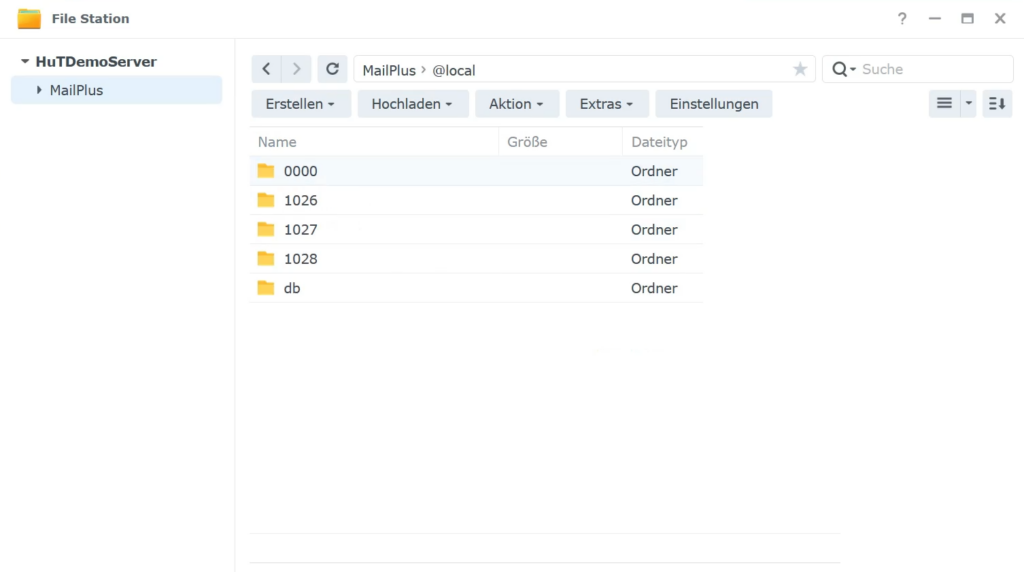
Task: Open the sort order options
Action: (x=997, y=103)
